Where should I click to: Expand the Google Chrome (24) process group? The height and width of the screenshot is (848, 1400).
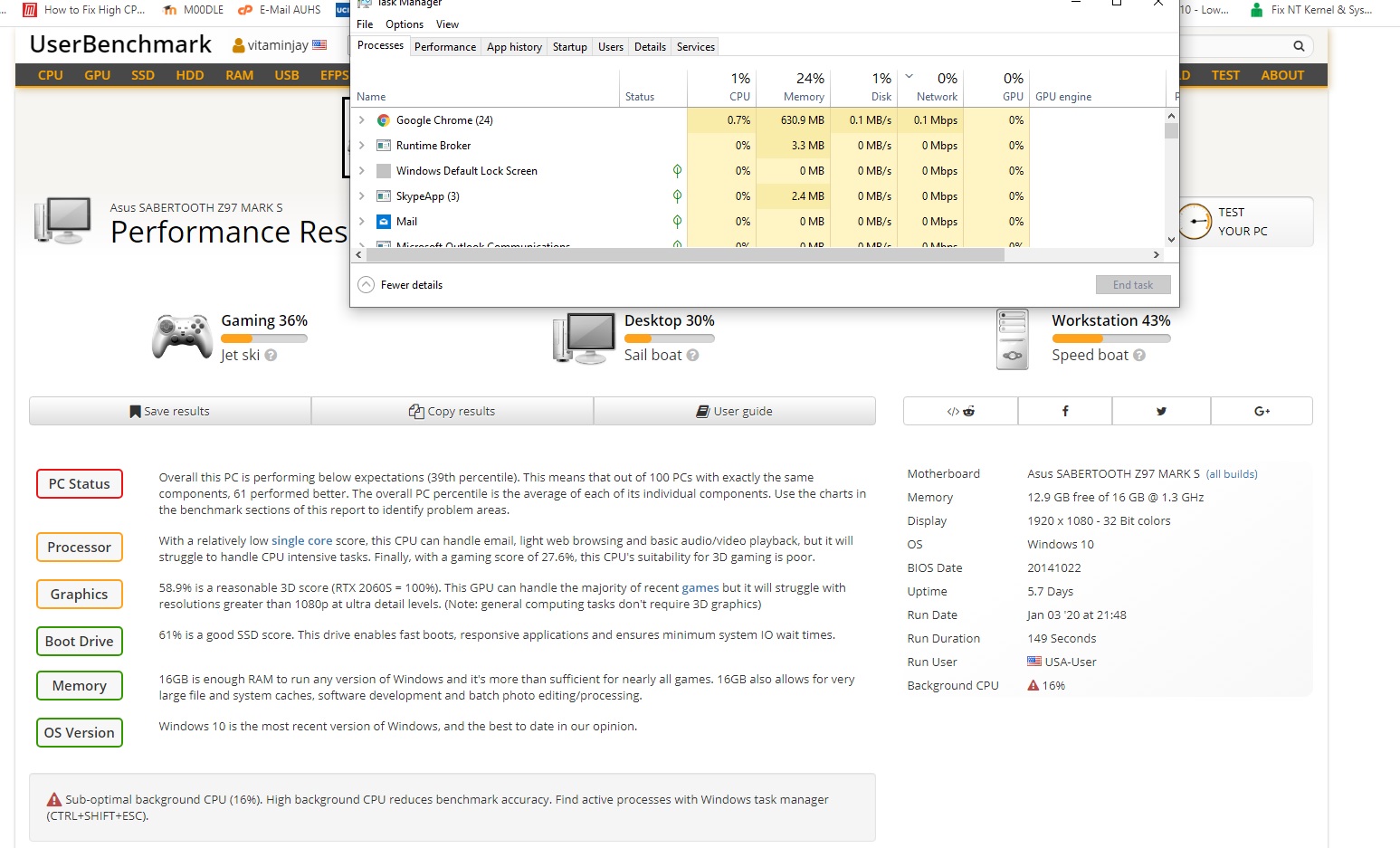point(362,119)
